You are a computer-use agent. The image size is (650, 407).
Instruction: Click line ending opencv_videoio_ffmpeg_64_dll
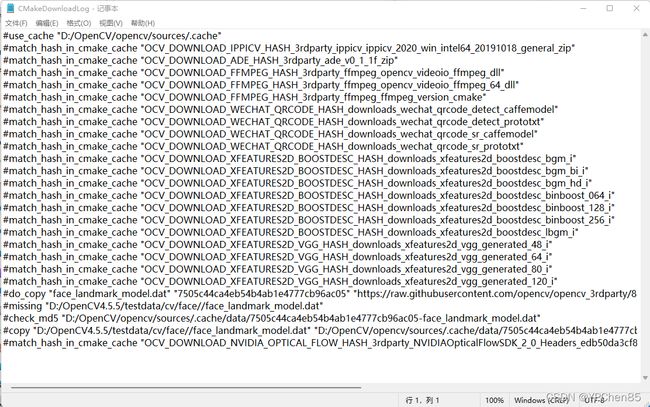[261, 85]
